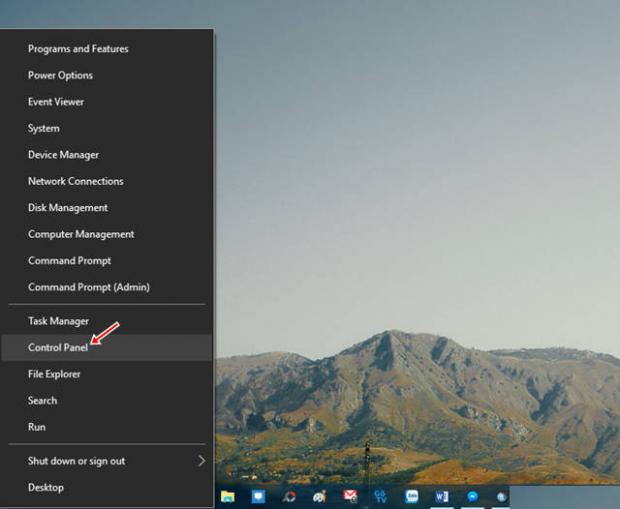The width and height of the screenshot is (620, 509).
Task: Show the Desktop via menu entry
Action: click(46, 487)
